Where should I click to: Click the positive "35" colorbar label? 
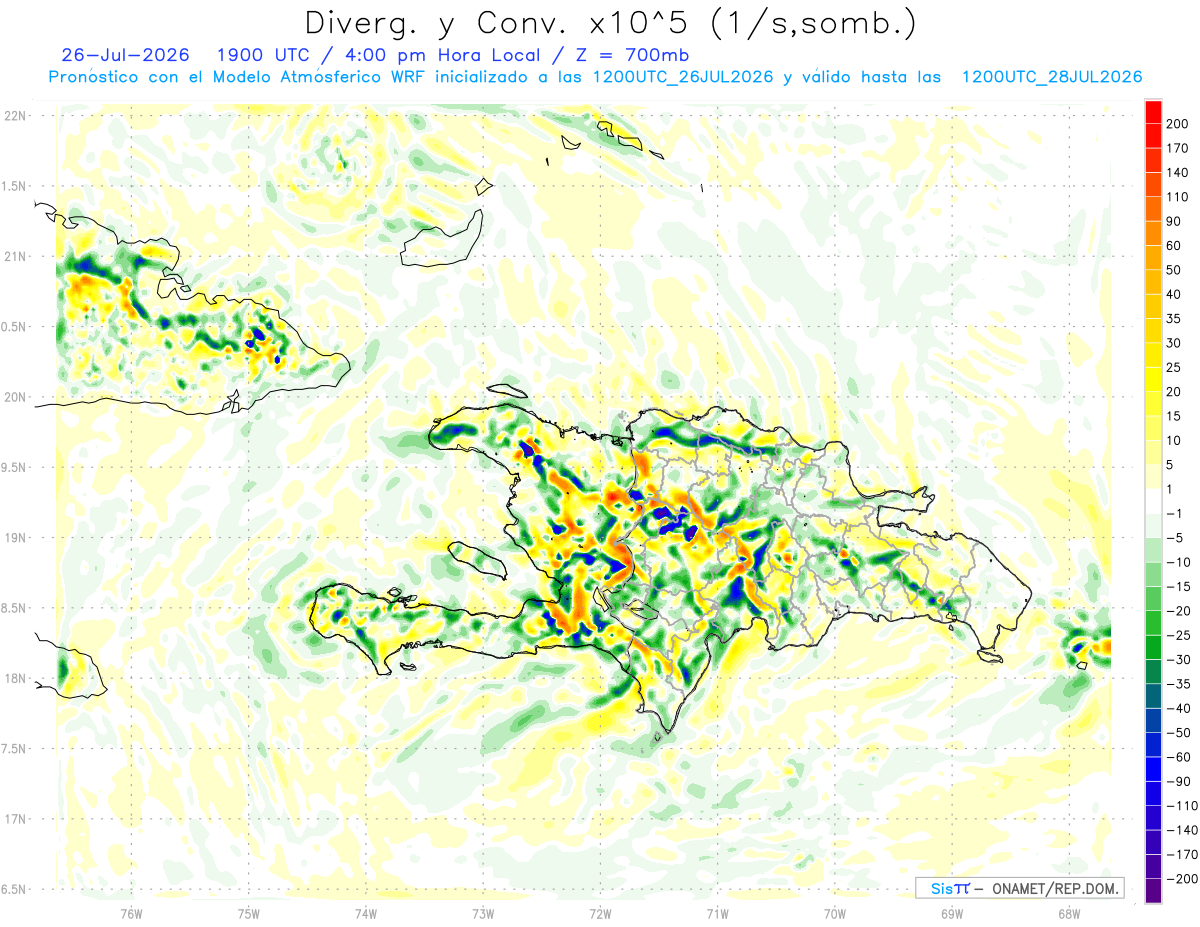1175,318
